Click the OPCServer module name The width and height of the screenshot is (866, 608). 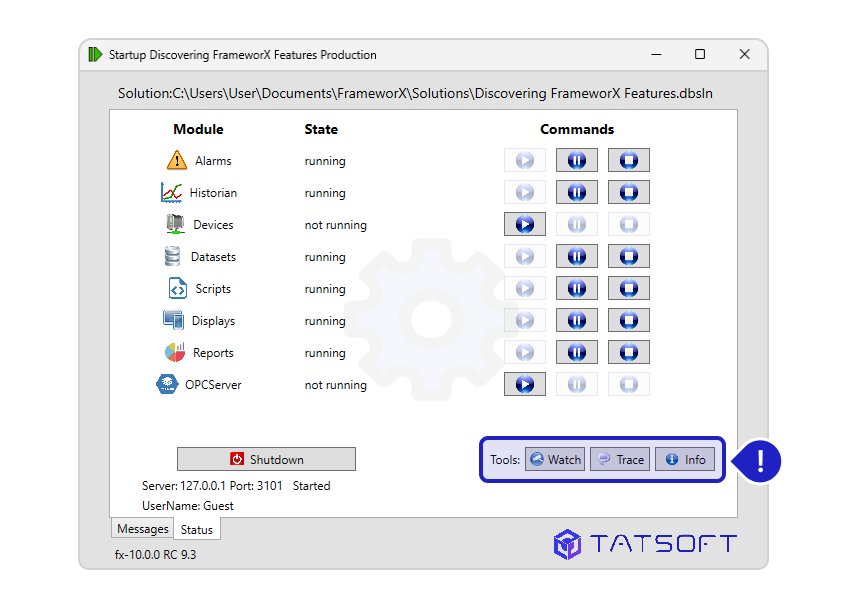pos(213,385)
